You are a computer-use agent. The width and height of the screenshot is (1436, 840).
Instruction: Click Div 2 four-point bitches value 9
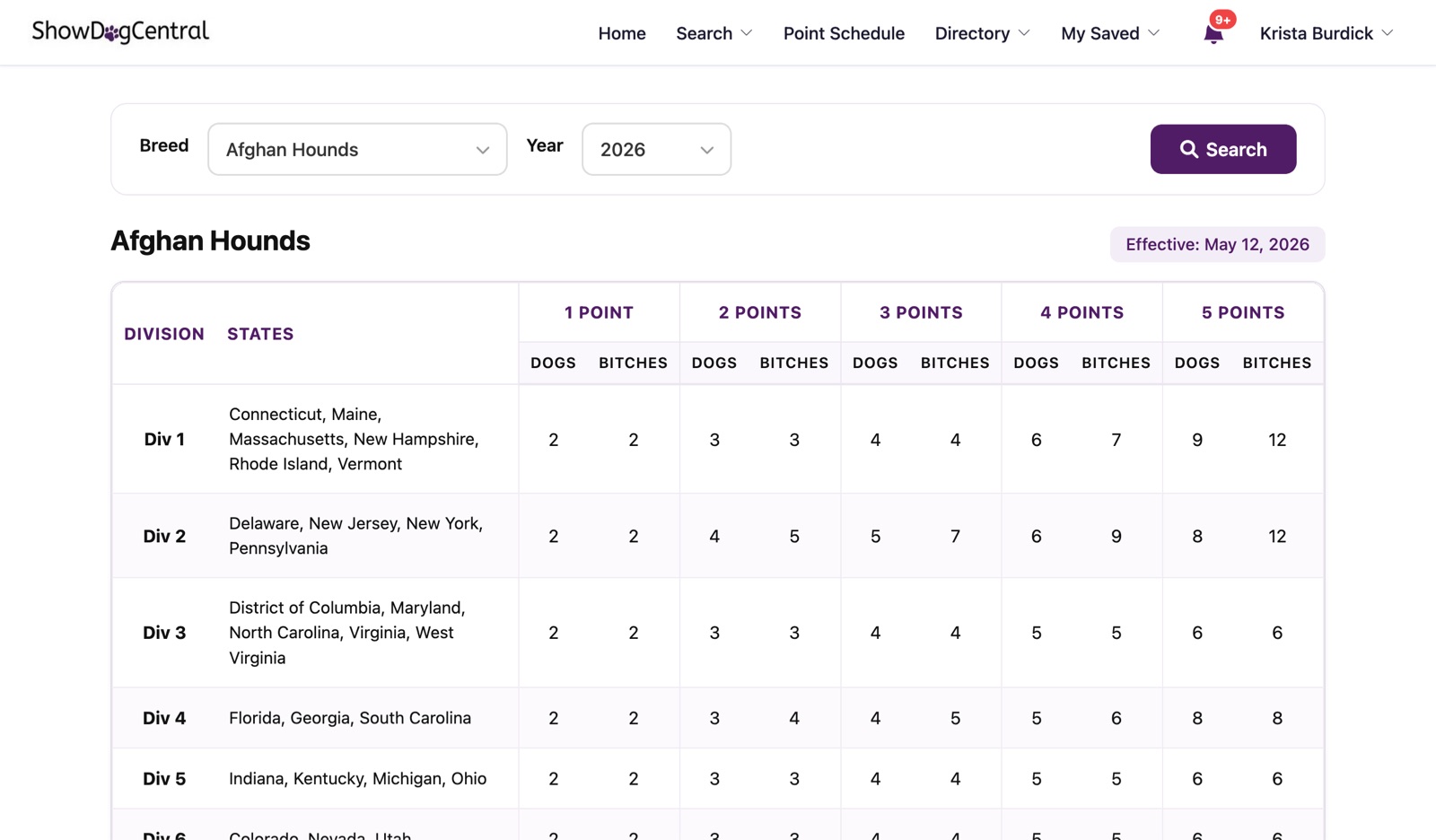point(1116,537)
